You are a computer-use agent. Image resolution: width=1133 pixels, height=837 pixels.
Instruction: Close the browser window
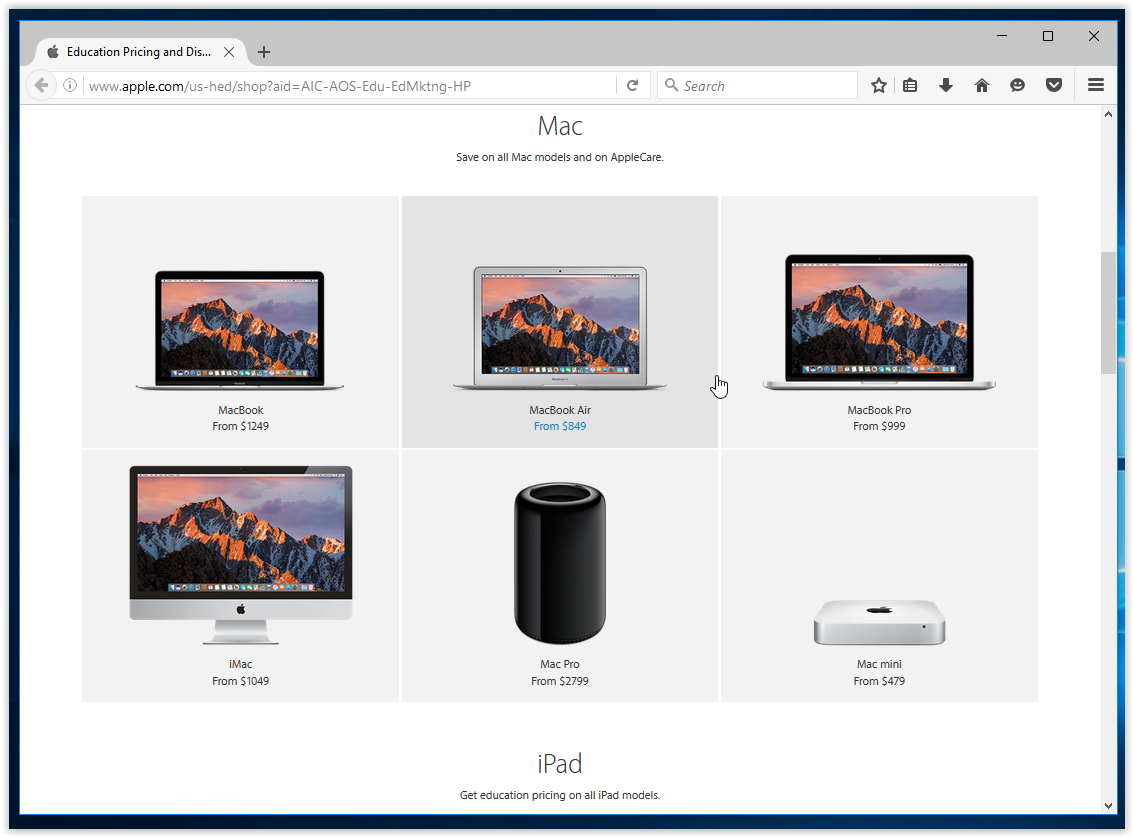pyautogui.click(x=1094, y=35)
